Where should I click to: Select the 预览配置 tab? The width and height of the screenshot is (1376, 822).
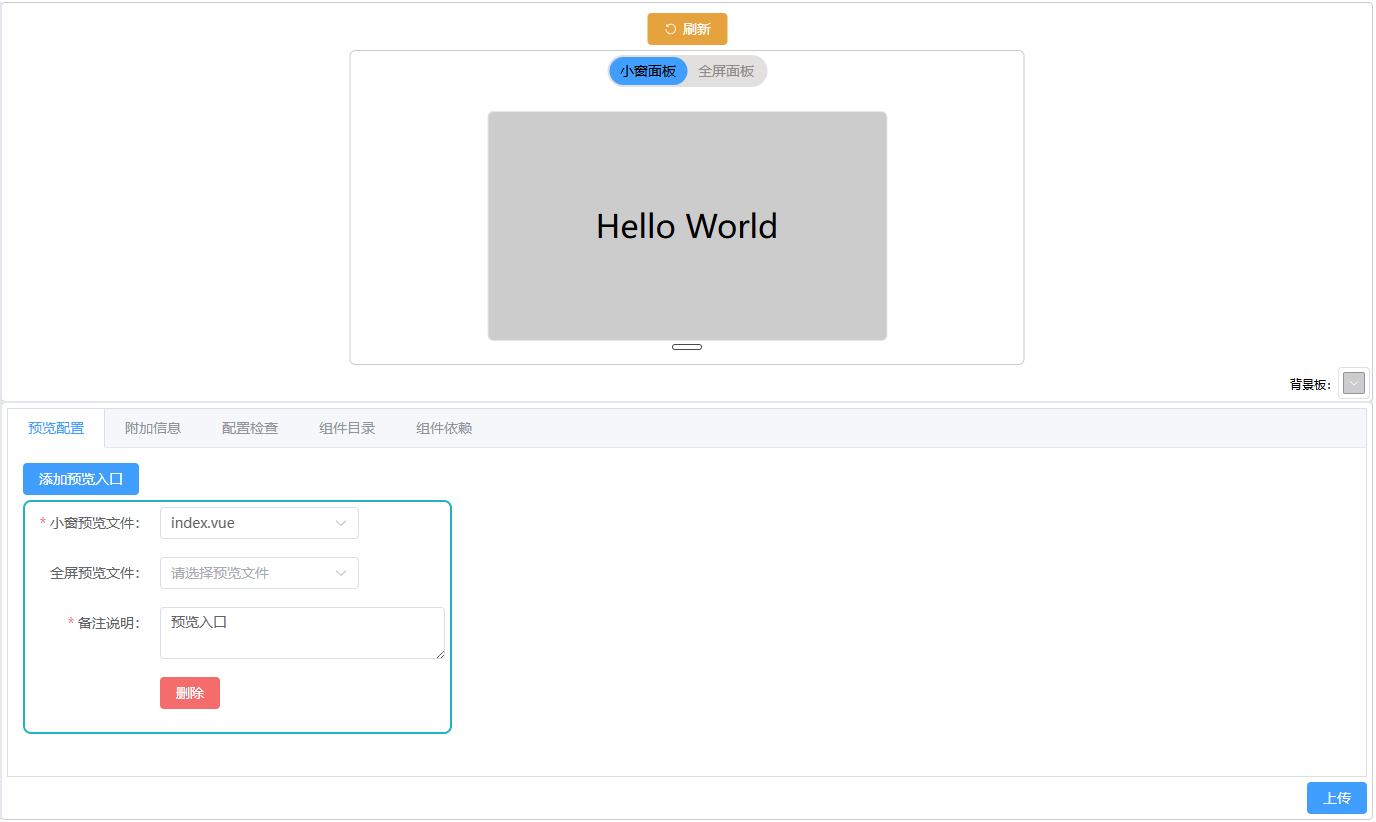(x=56, y=428)
